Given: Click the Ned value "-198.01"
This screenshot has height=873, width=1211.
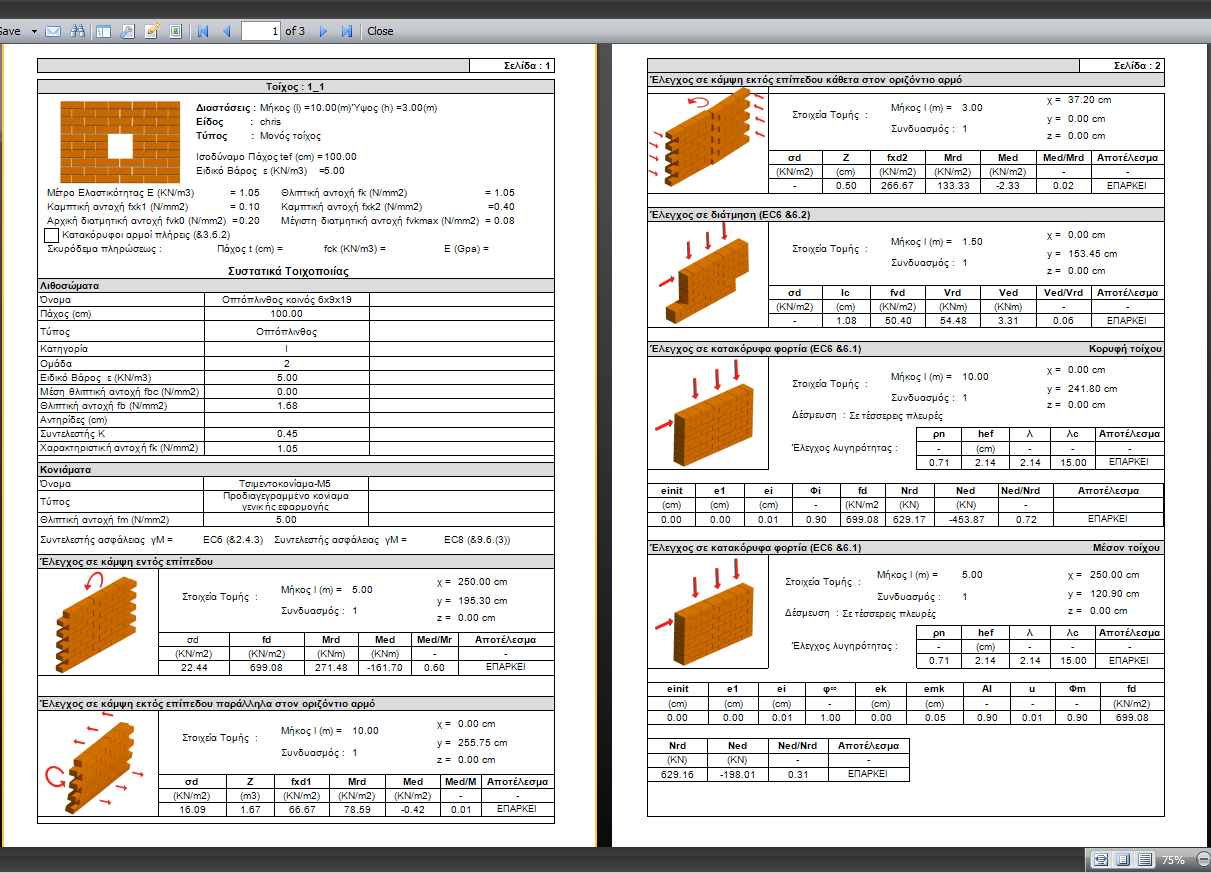Looking at the screenshot, I should [x=738, y=774].
